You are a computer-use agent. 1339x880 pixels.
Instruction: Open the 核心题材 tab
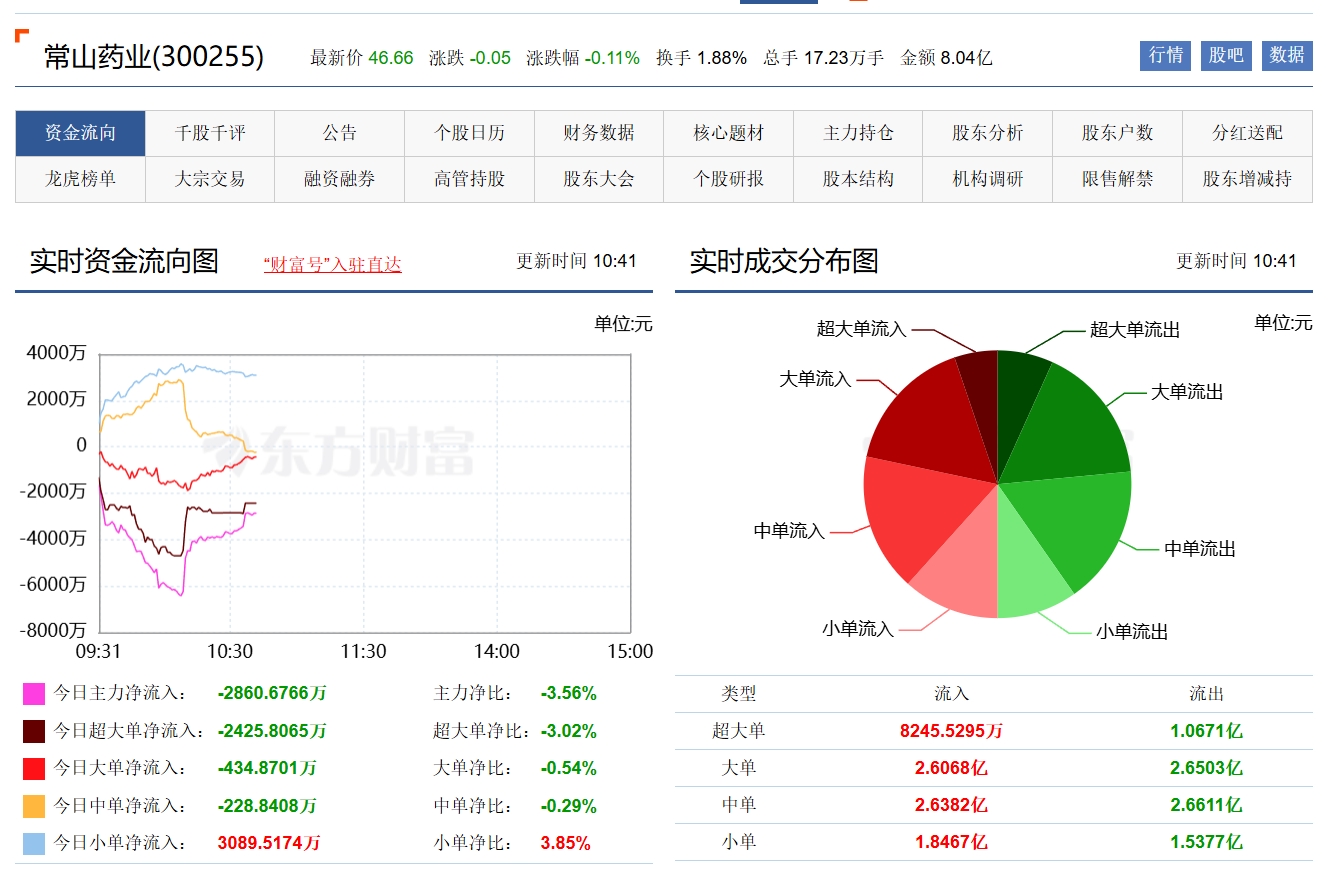(729, 133)
